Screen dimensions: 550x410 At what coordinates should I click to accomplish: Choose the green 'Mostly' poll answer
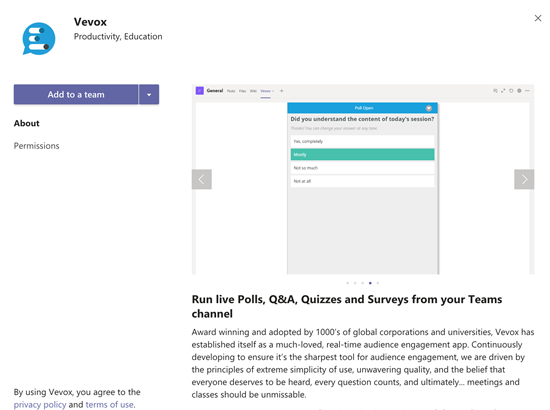362,155
